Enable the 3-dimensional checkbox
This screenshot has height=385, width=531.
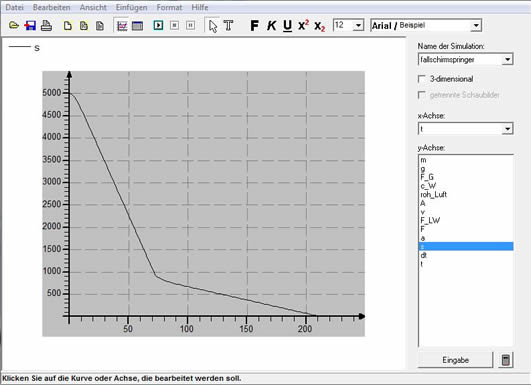tap(422, 79)
